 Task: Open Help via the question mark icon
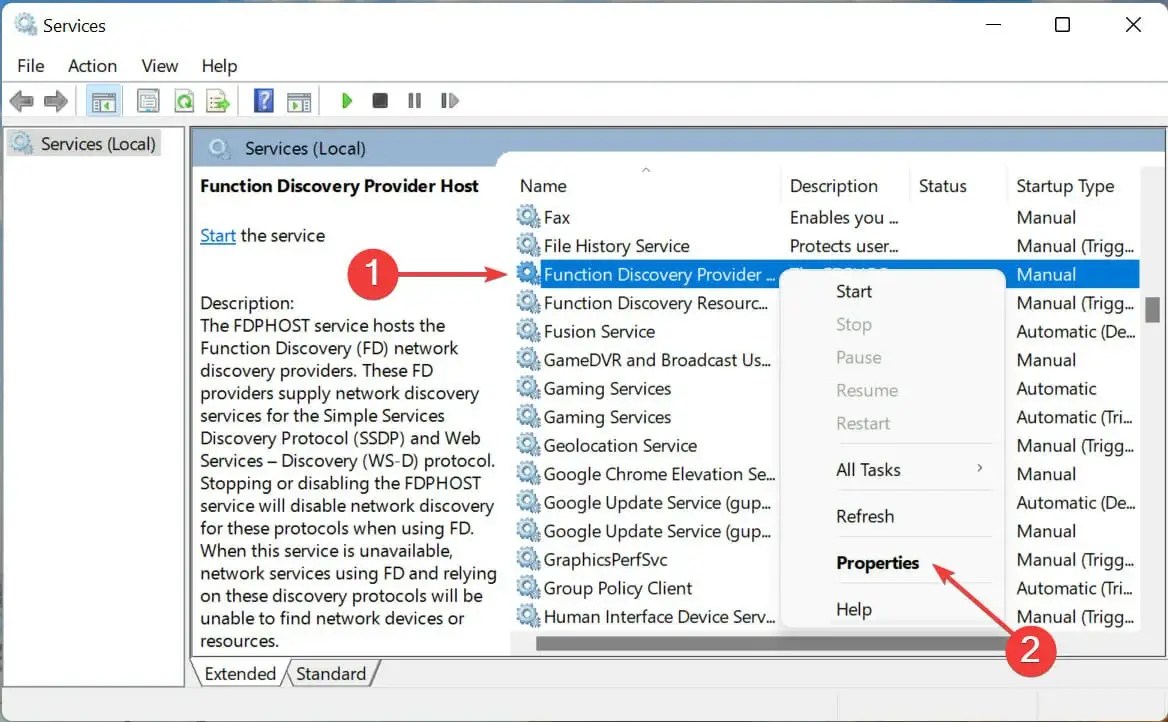[x=262, y=100]
